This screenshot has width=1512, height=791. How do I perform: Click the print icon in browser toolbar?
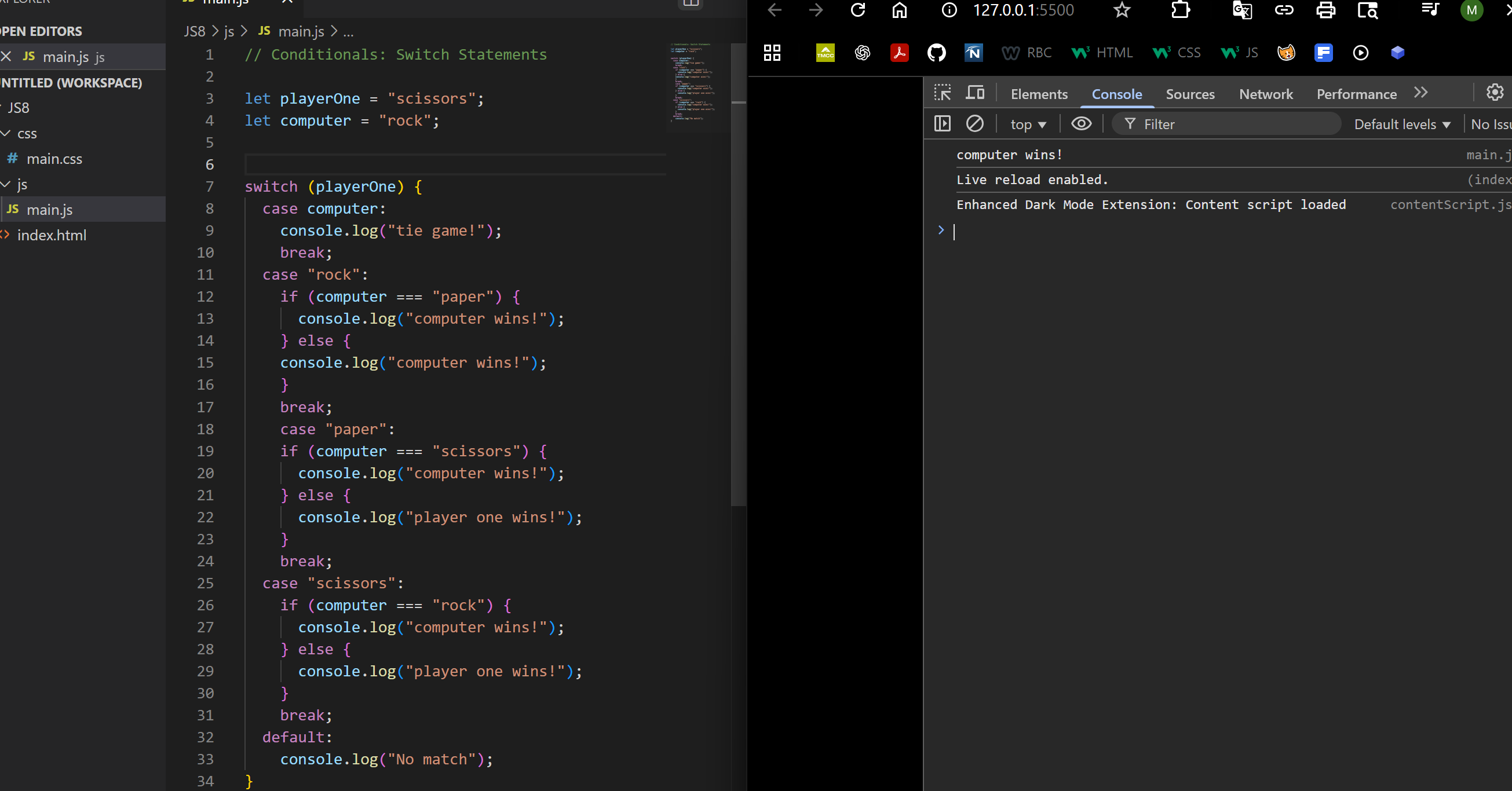pos(1325,10)
